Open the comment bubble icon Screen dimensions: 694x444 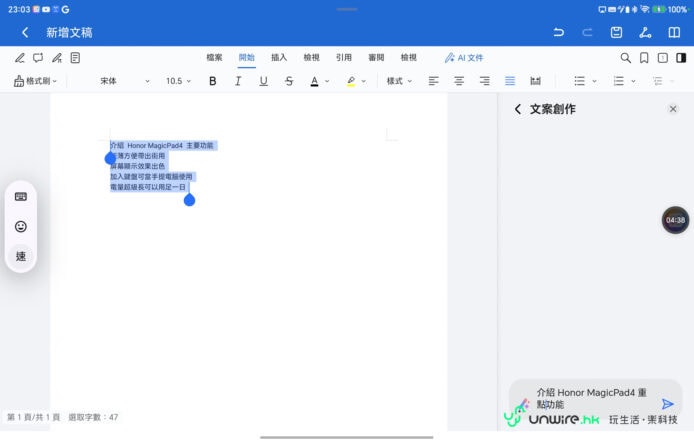coord(38,58)
